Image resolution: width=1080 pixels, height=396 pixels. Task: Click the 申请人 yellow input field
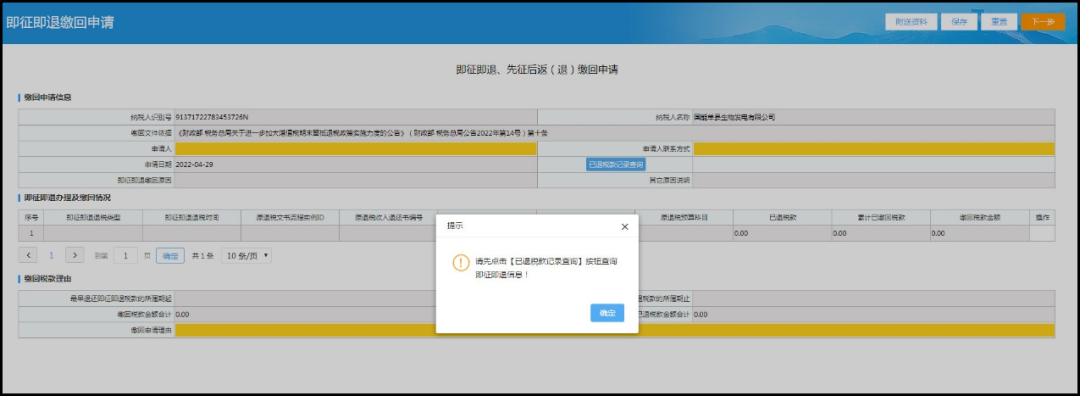pyautogui.click(x=356, y=149)
